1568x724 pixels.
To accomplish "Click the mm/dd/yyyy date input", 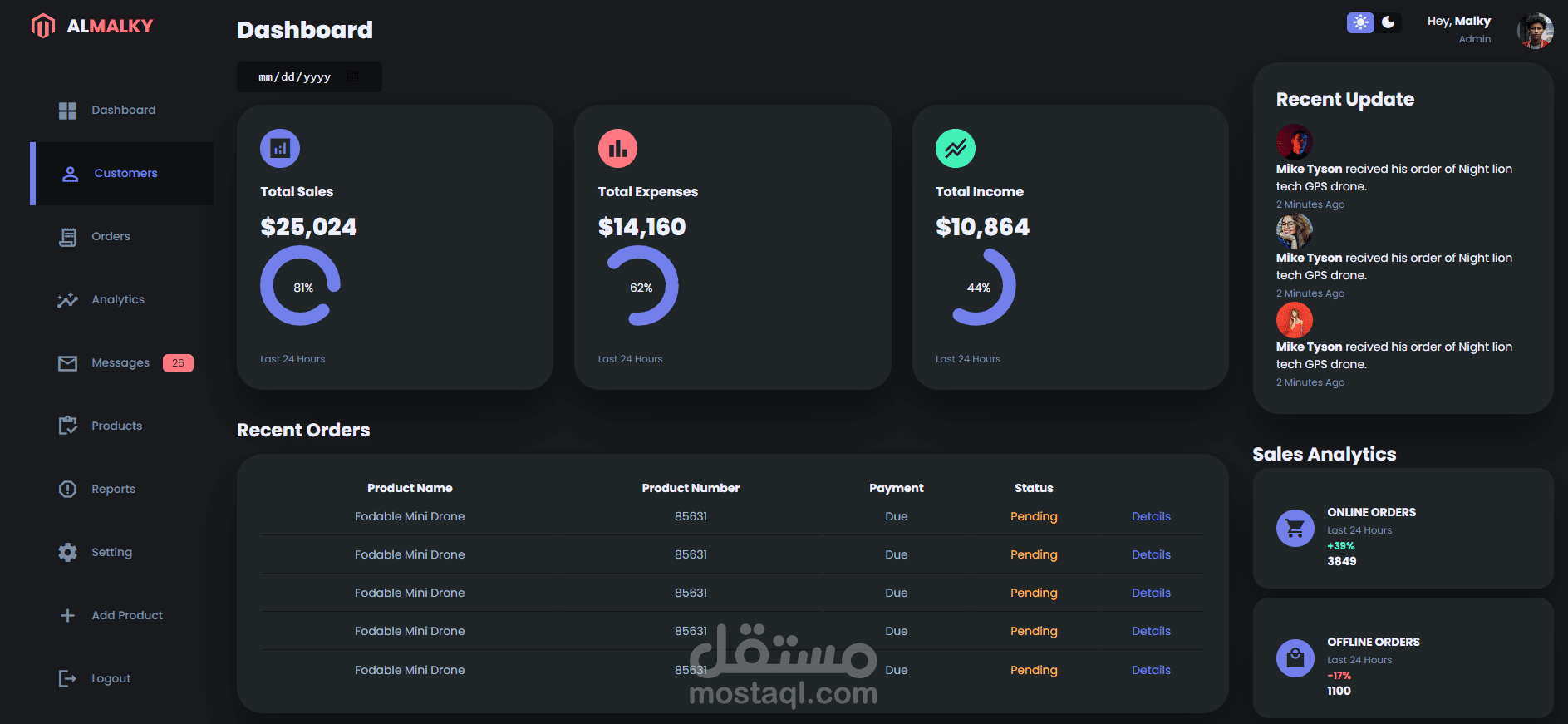I will coord(309,76).
